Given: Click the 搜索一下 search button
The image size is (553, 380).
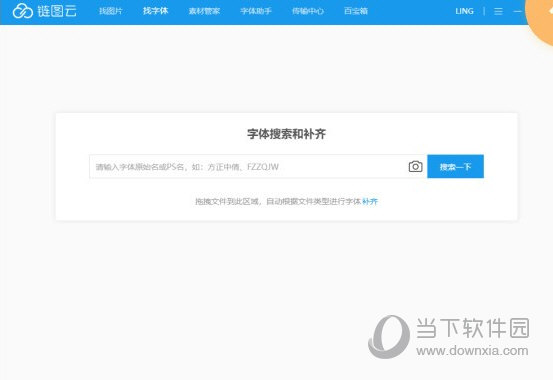Looking at the screenshot, I should pyautogui.click(x=455, y=167).
